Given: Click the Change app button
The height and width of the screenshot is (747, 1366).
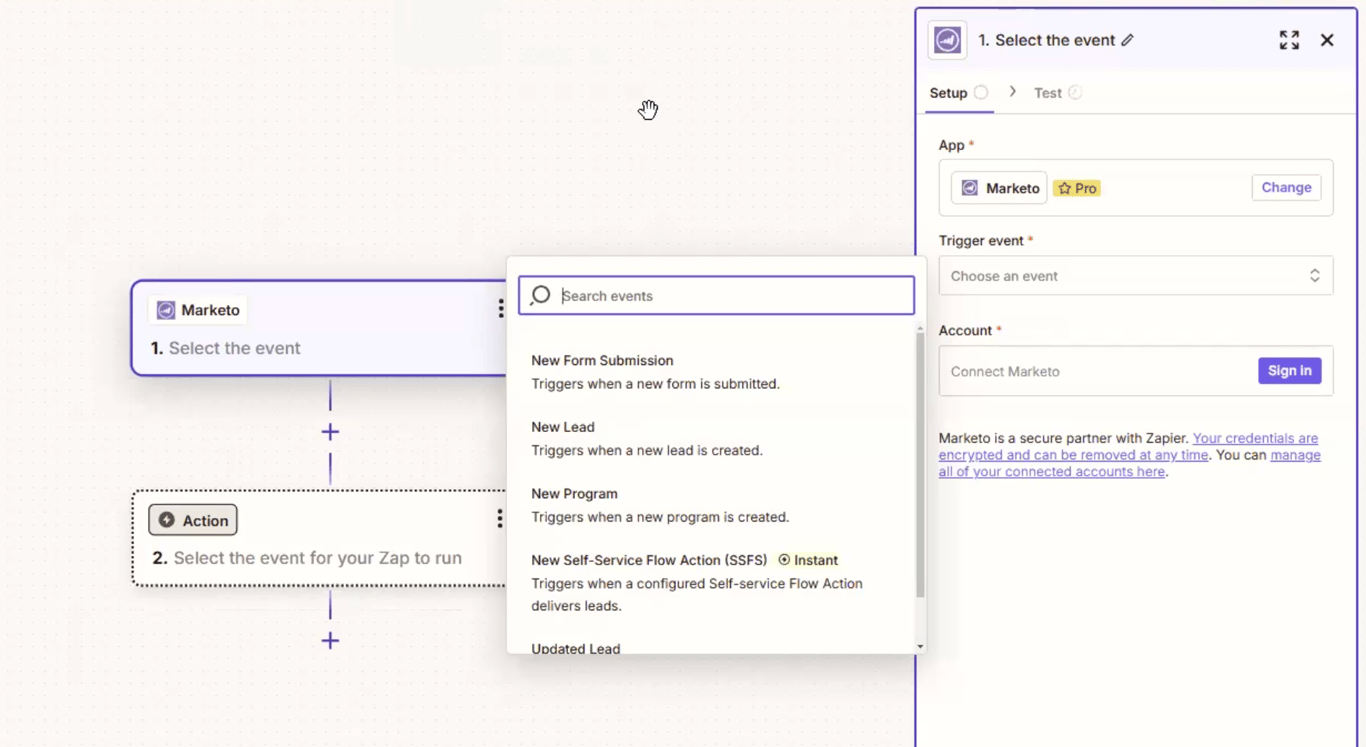Looking at the screenshot, I should point(1286,187).
